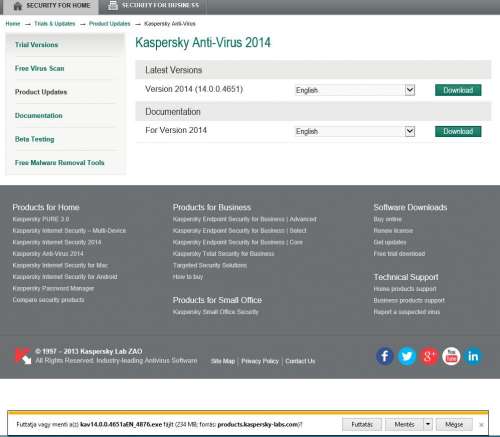Open Documentation in sidebar menu
The width and height of the screenshot is (500, 437).
[x=38, y=116]
